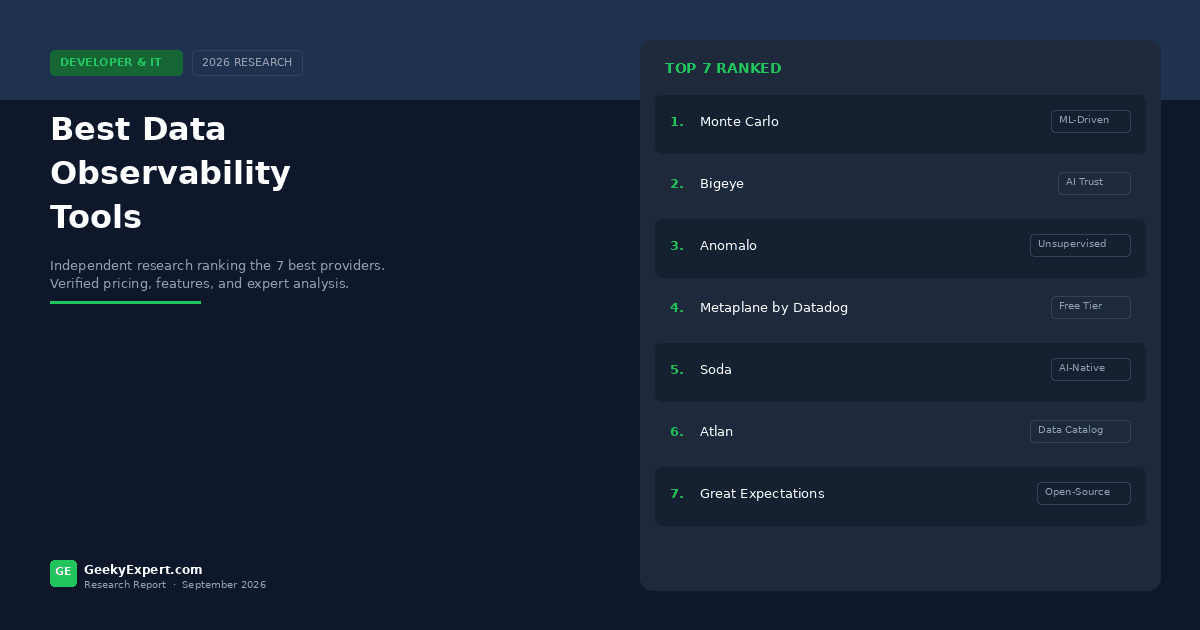Select the Metaplane by Datadog entry
1200x630 pixels.
coord(900,310)
